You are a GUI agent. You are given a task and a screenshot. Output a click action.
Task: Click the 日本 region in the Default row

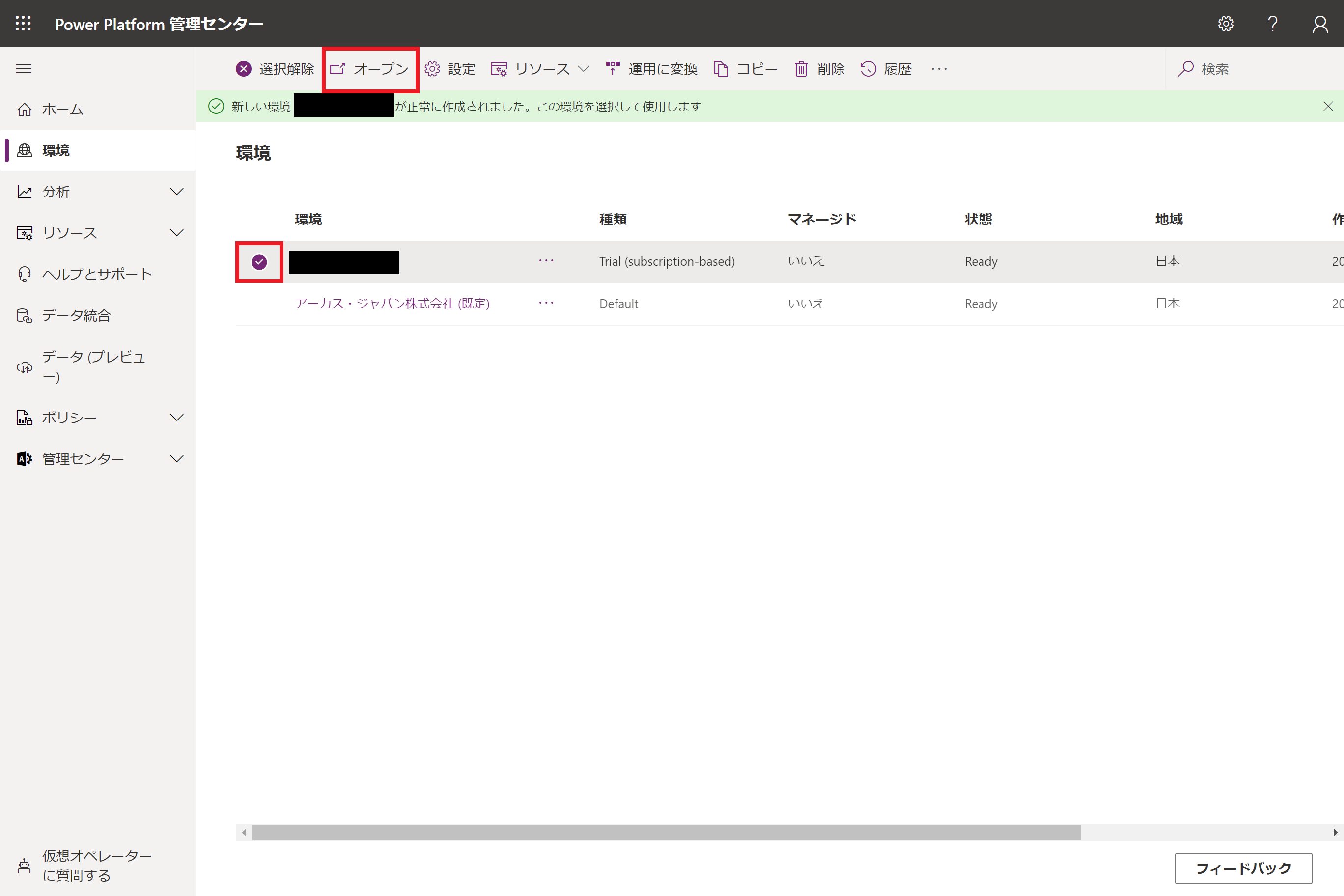point(1168,304)
